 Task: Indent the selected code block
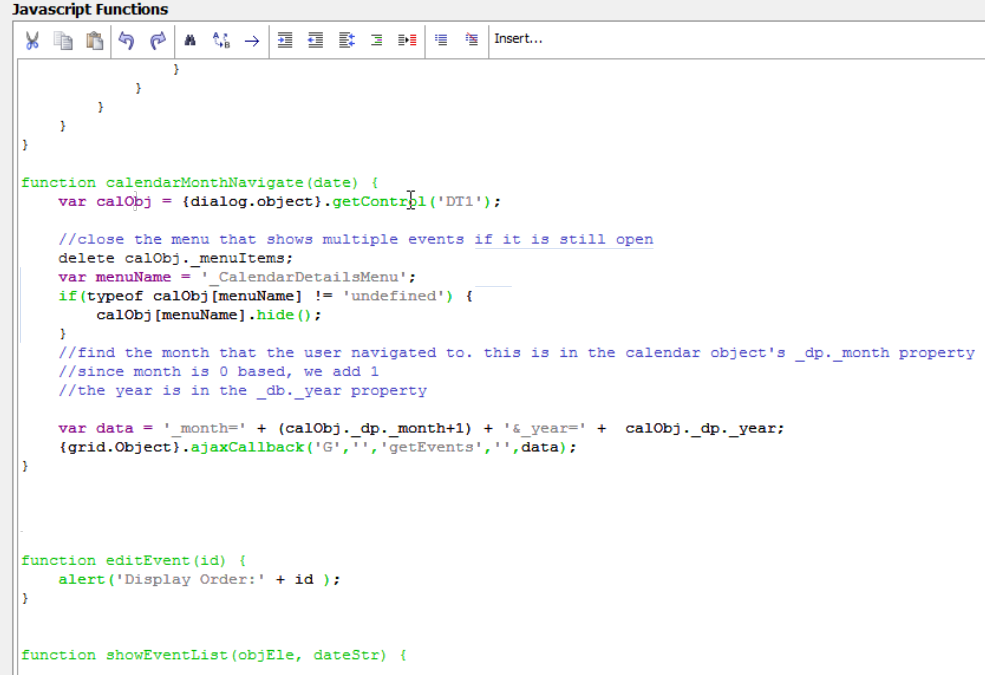point(285,41)
